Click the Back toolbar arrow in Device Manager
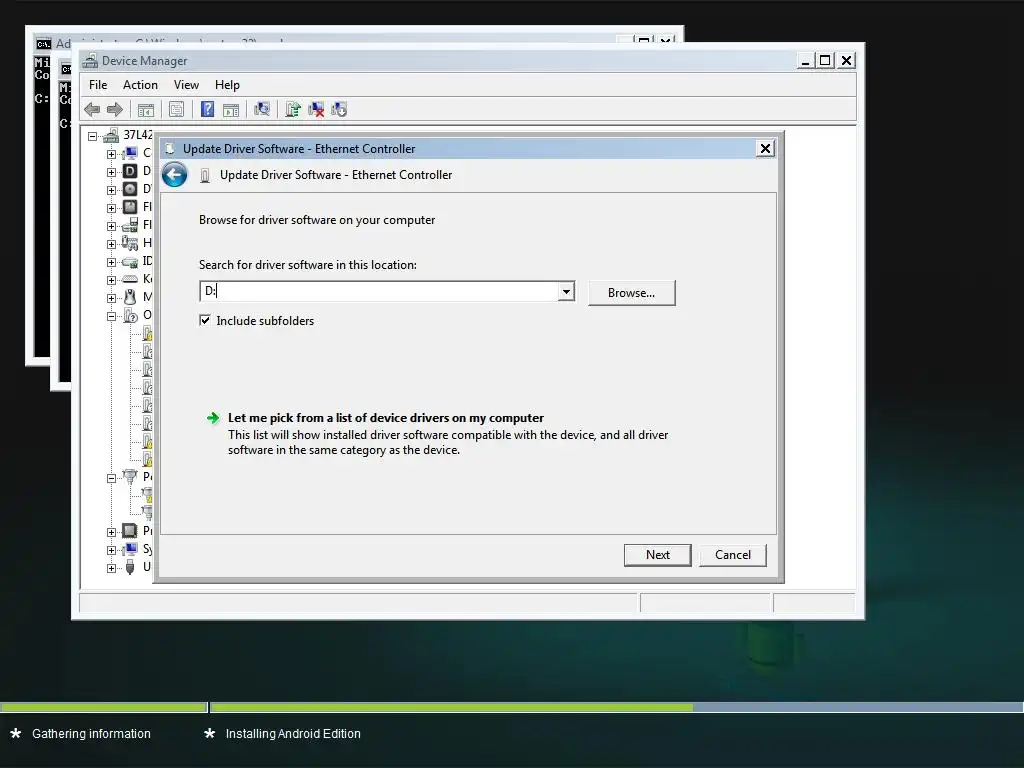This screenshot has width=1024, height=768. [x=92, y=110]
